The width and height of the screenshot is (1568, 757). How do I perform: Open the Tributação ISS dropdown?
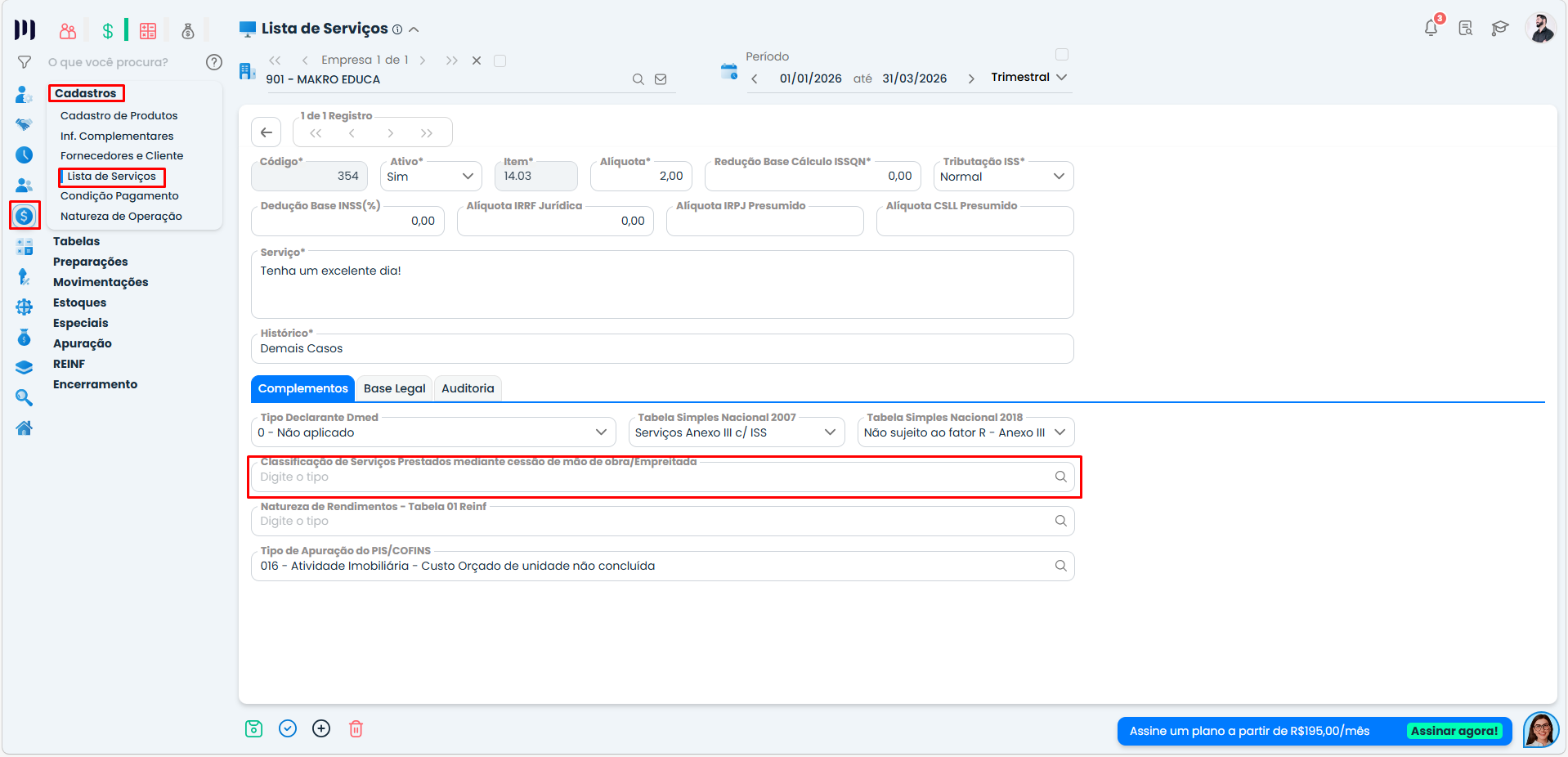coord(1003,176)
